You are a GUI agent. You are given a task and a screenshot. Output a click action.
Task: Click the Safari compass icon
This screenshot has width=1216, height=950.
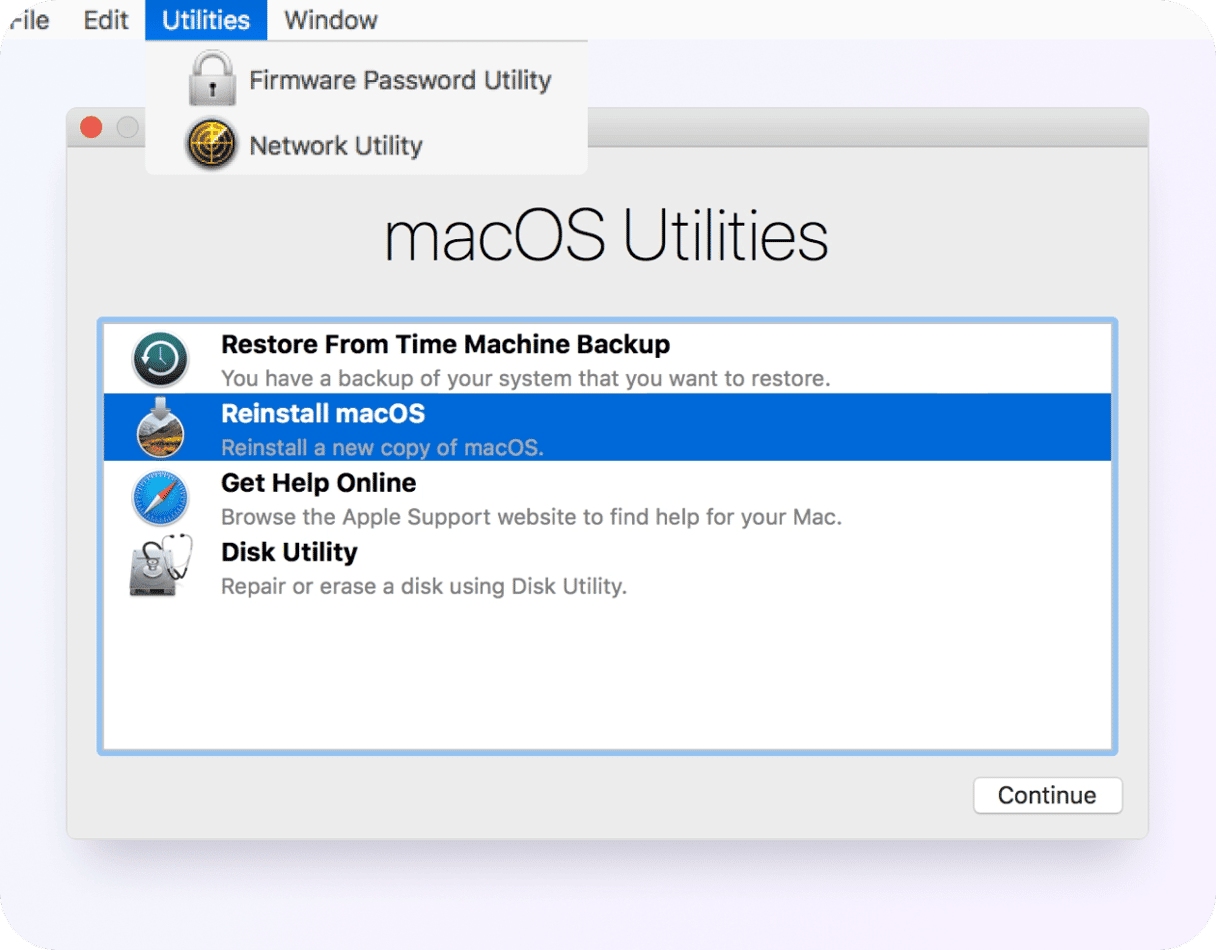pos(160,498)
